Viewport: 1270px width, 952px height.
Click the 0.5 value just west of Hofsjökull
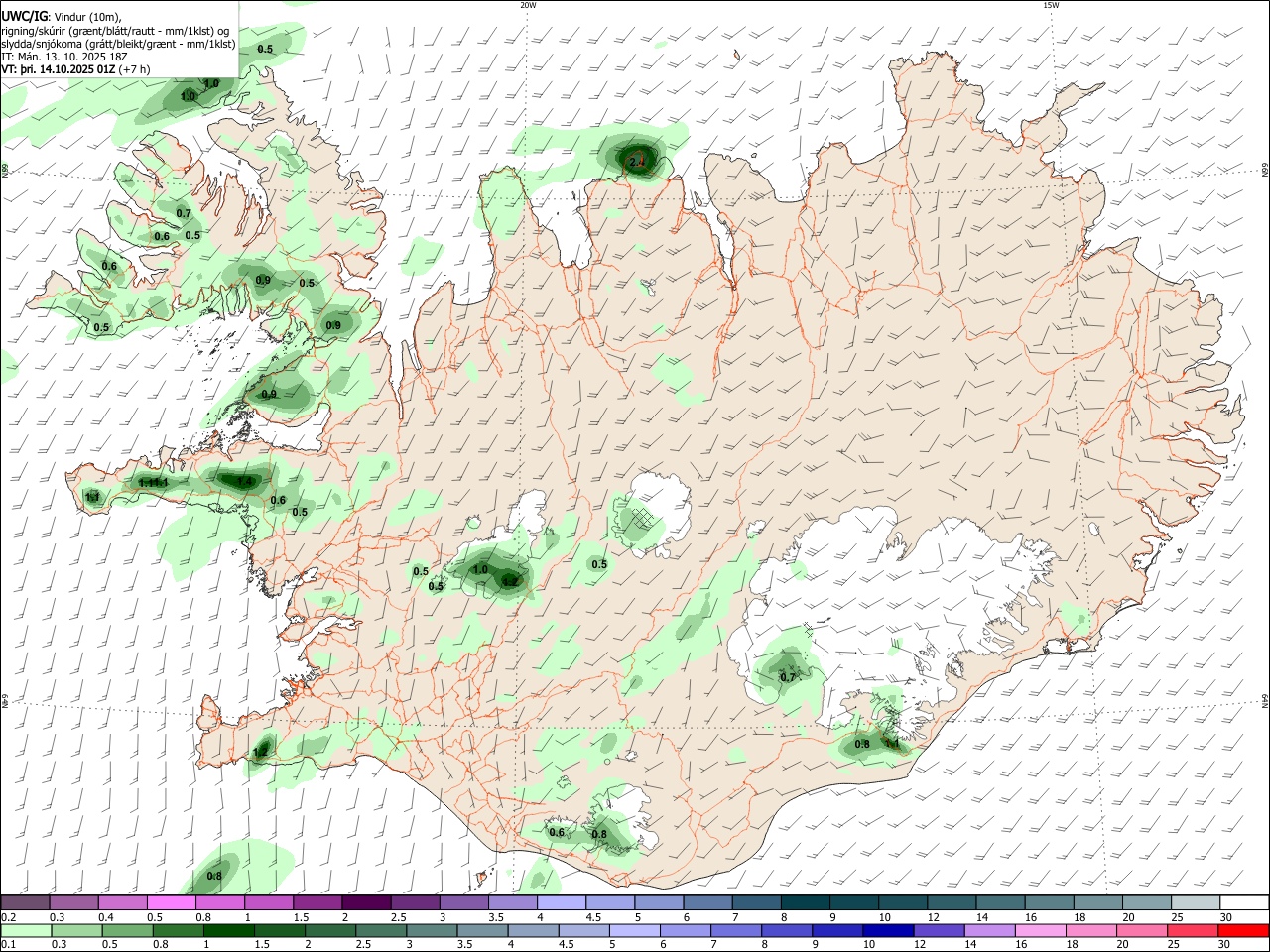click(599, 564)
